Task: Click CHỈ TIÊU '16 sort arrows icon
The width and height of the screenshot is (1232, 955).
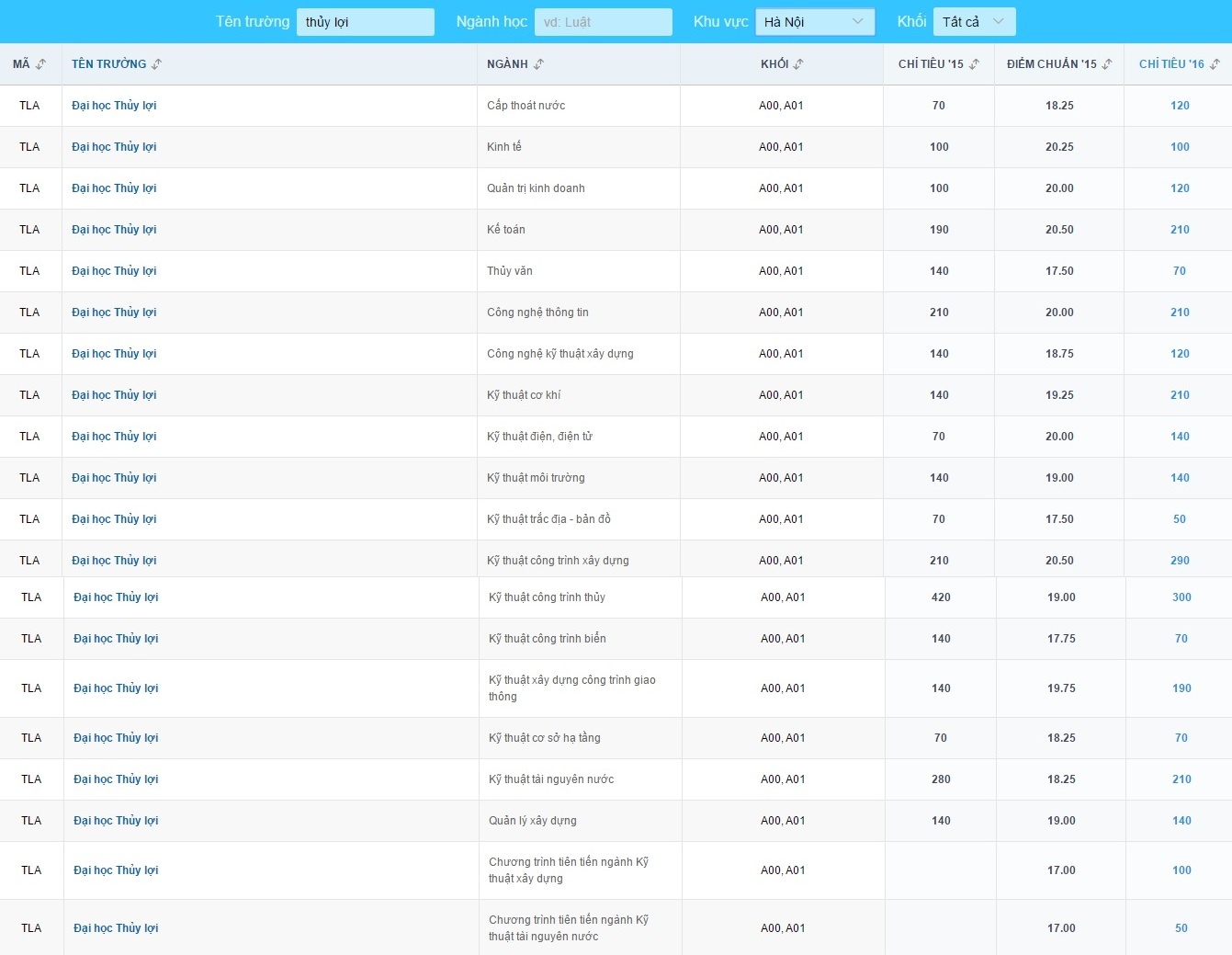Action: [x=1215, y=64]
